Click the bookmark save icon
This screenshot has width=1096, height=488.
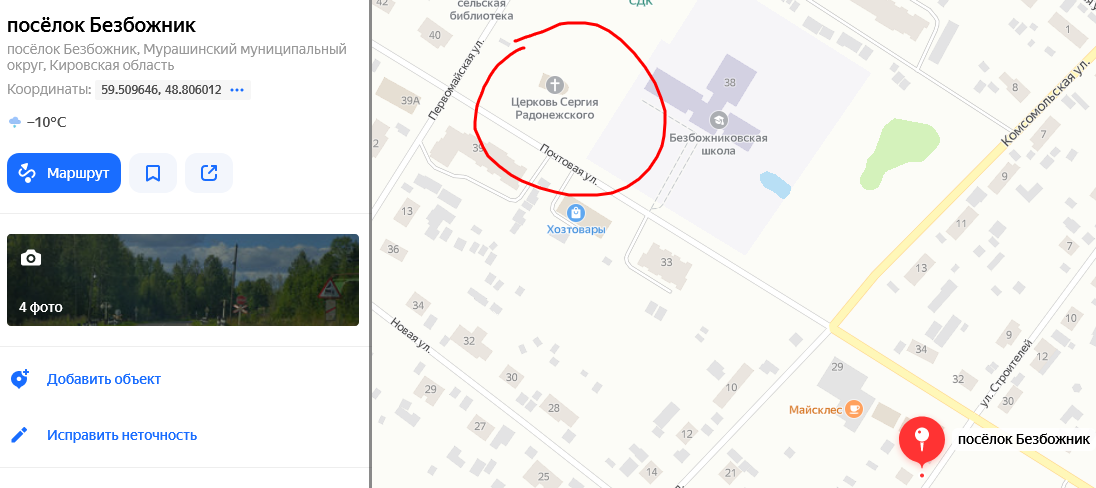[x=153, y=173]
